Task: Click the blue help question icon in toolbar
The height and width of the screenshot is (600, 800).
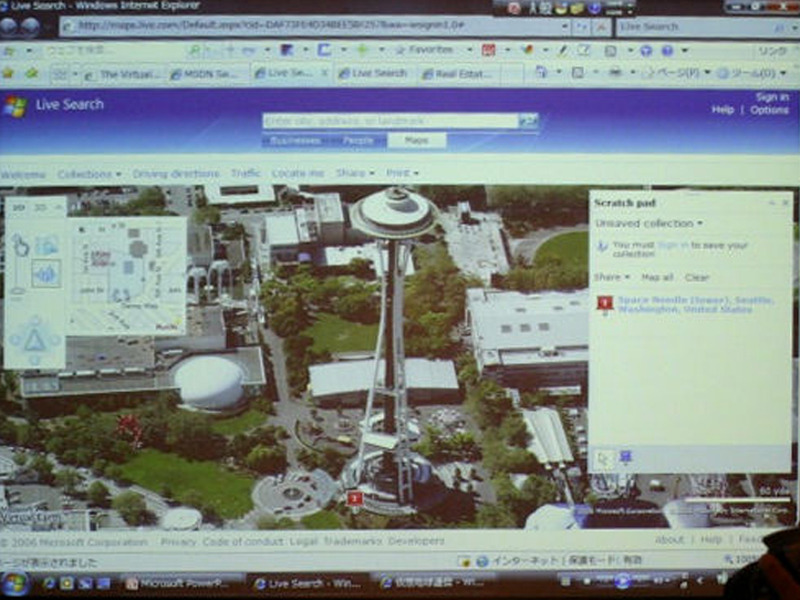Action: 667,51
